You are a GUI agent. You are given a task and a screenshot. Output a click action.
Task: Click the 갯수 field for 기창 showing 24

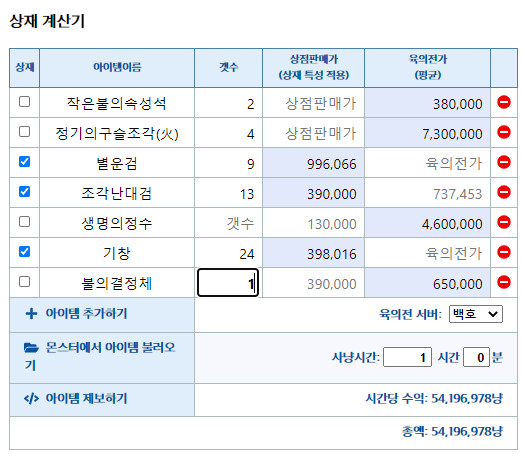coord(228,253)
